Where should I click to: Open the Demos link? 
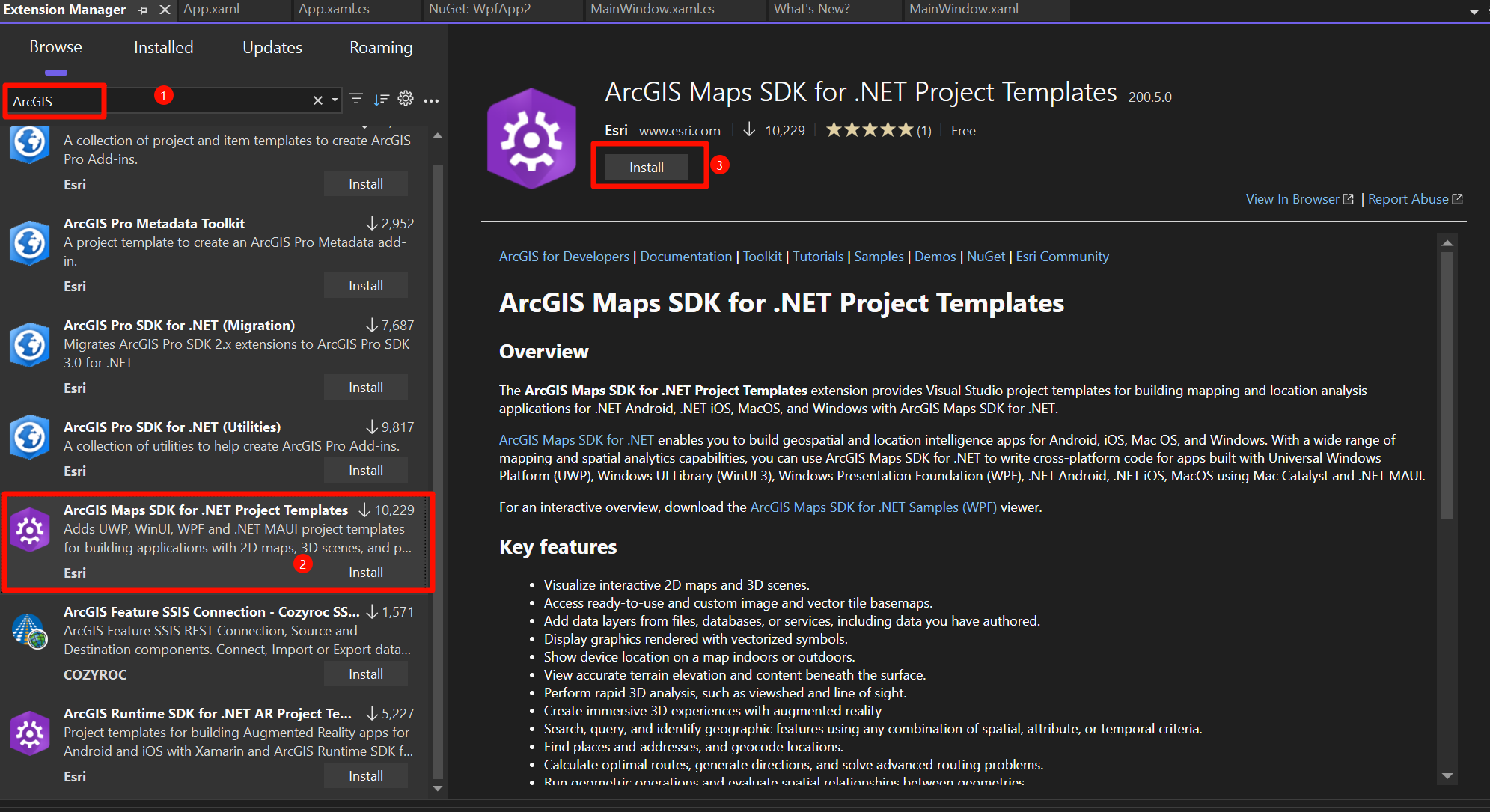click(x=935, y=257)
